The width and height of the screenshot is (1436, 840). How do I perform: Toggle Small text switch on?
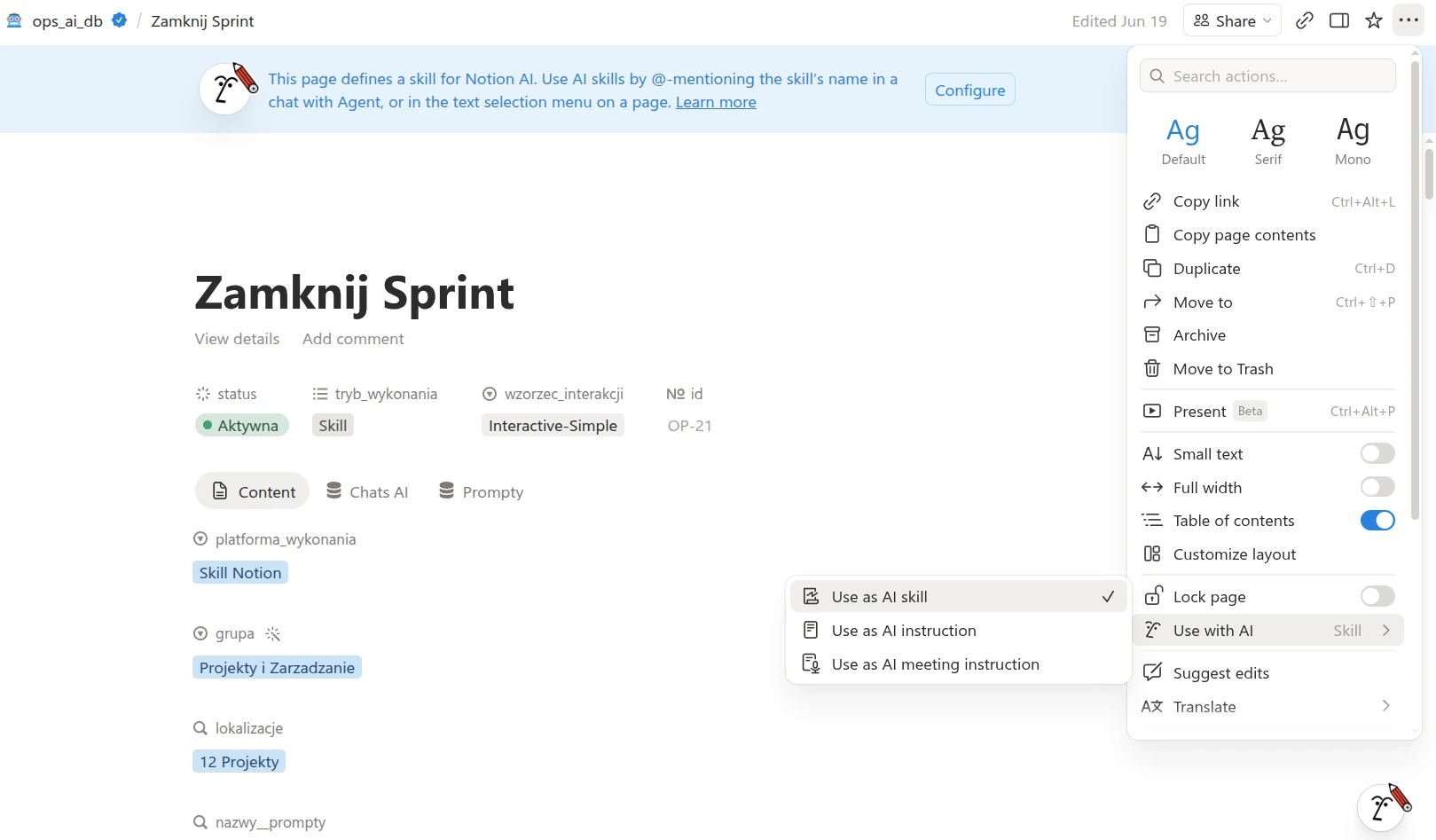[x=1377, y=454]
